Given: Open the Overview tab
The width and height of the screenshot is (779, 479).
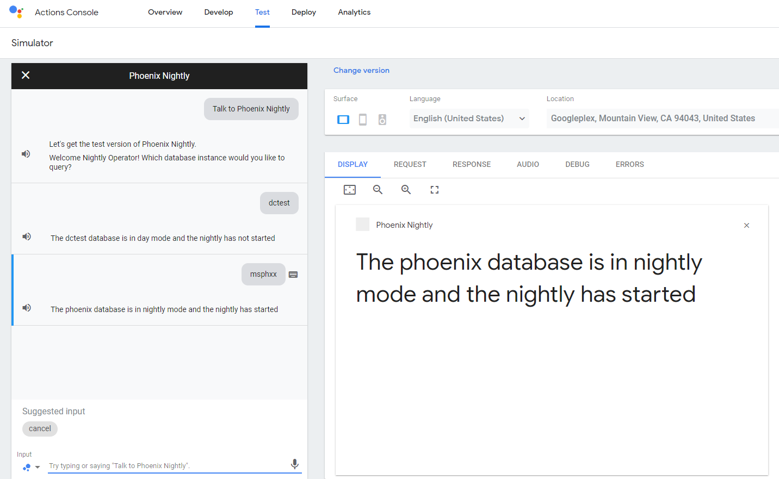Looking at the screenshot, I should click(165, 12).
